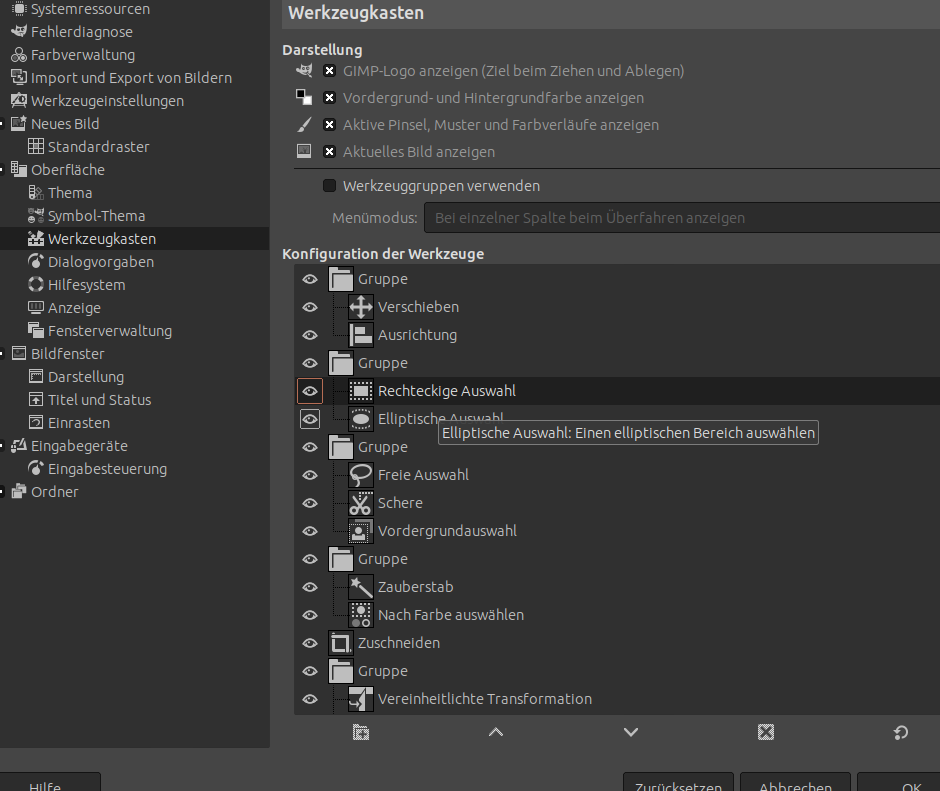940x791 pixels.
Task: Uncheck Aktuelles Bild anzeigen
Action: pyautogui.click(x=330, y=152)
